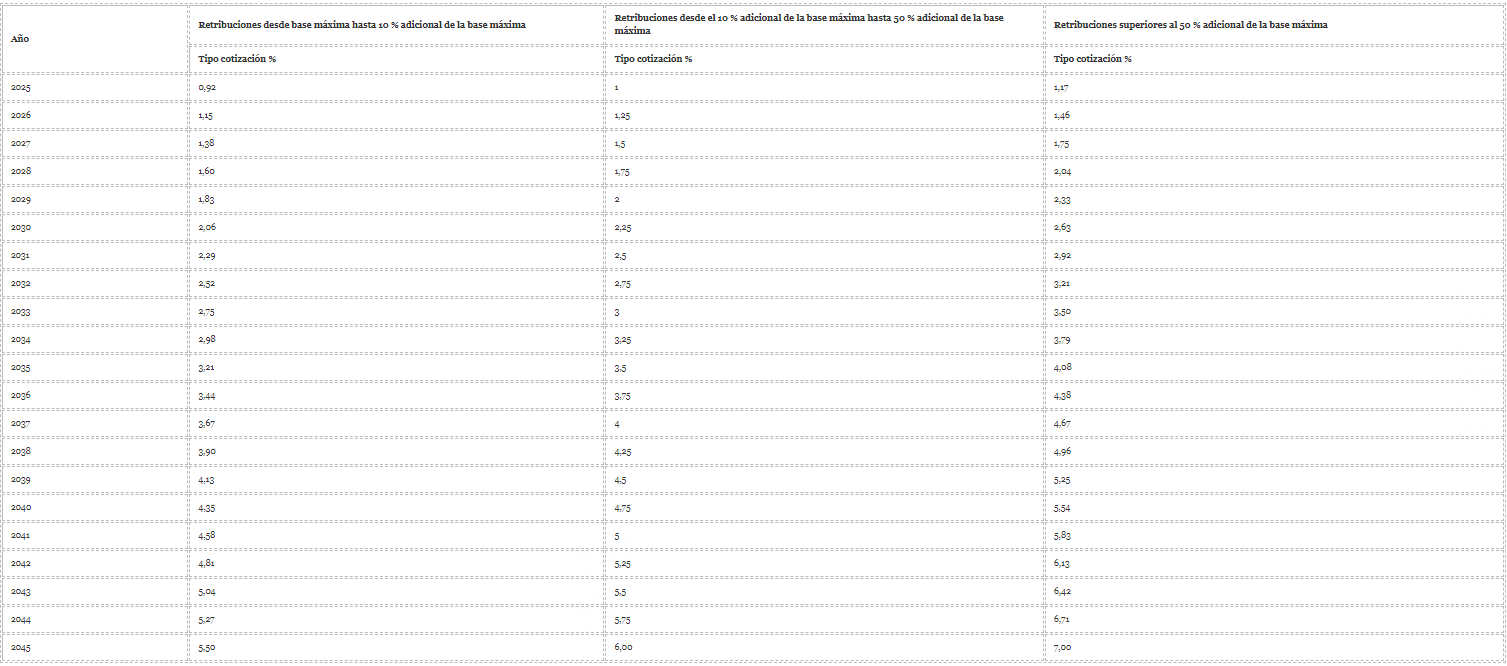Screen dimensions: 1507x666
Task: Click the year 2045 cell
Action: tap(21, 648)
